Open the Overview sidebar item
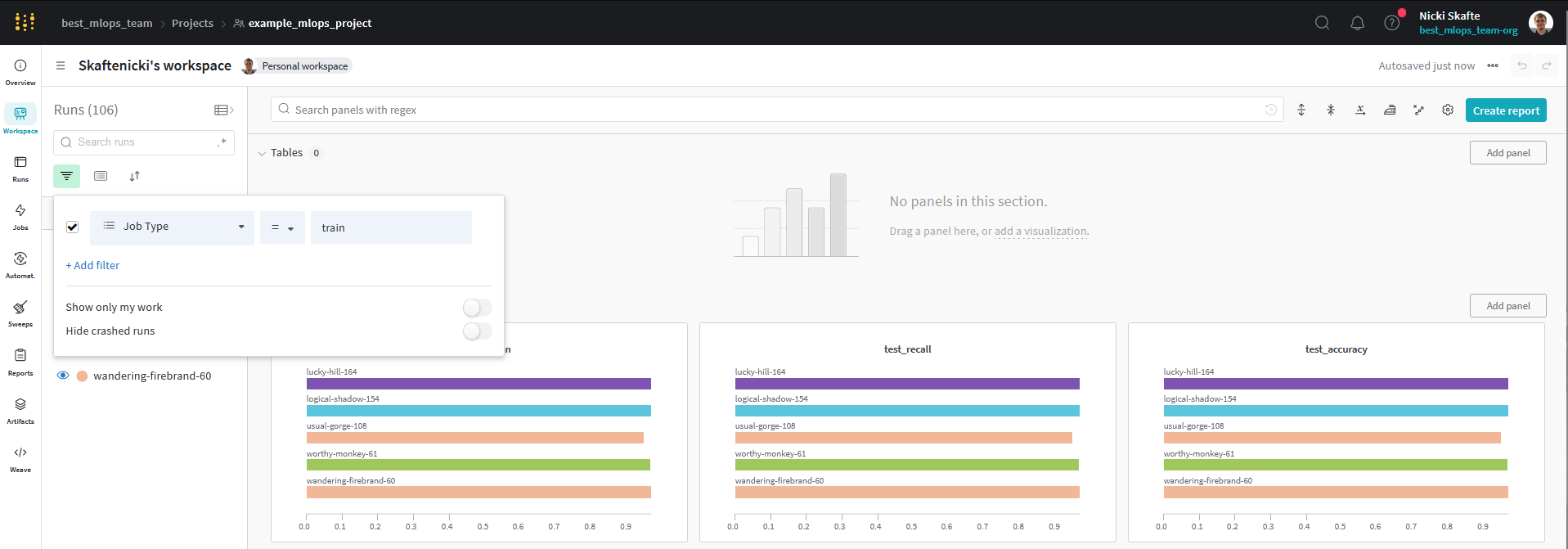Viewport: 1568px width, 549px height. [20, 70]
